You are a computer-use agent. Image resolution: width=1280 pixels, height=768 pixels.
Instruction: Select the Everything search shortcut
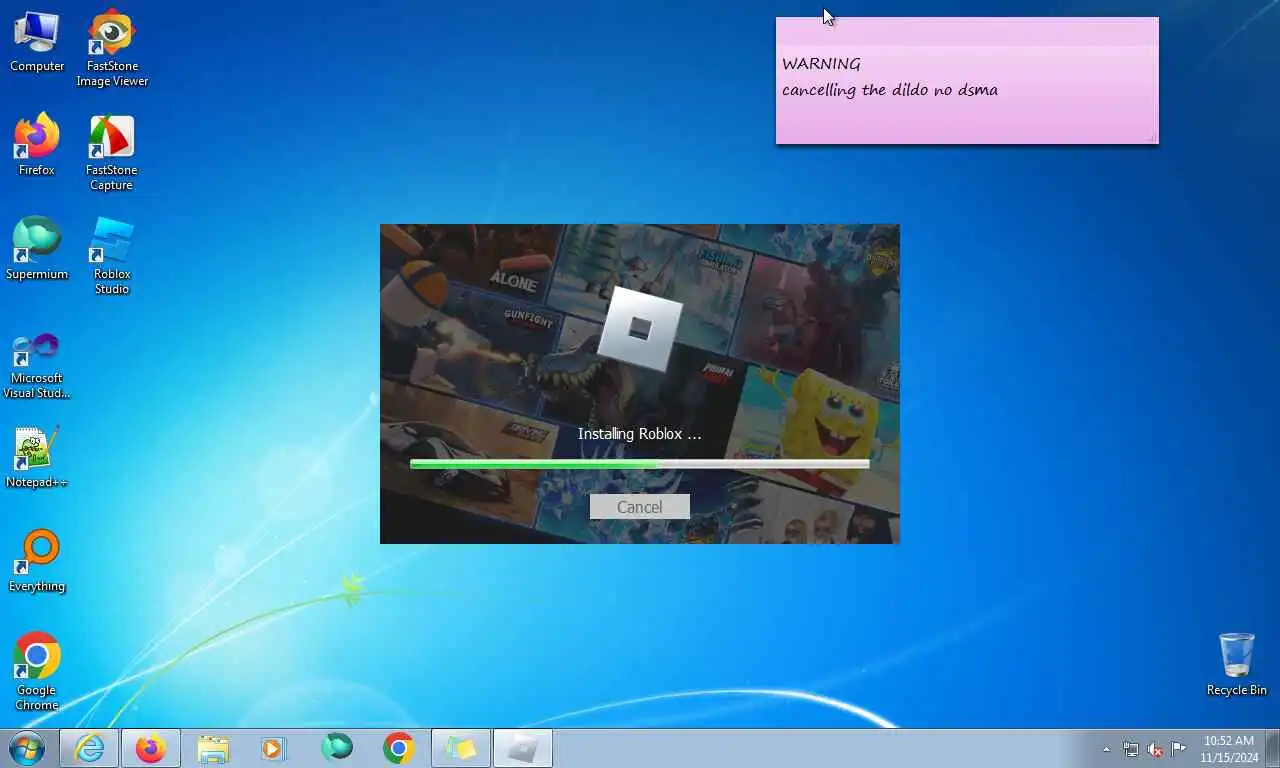click(37, 562)
